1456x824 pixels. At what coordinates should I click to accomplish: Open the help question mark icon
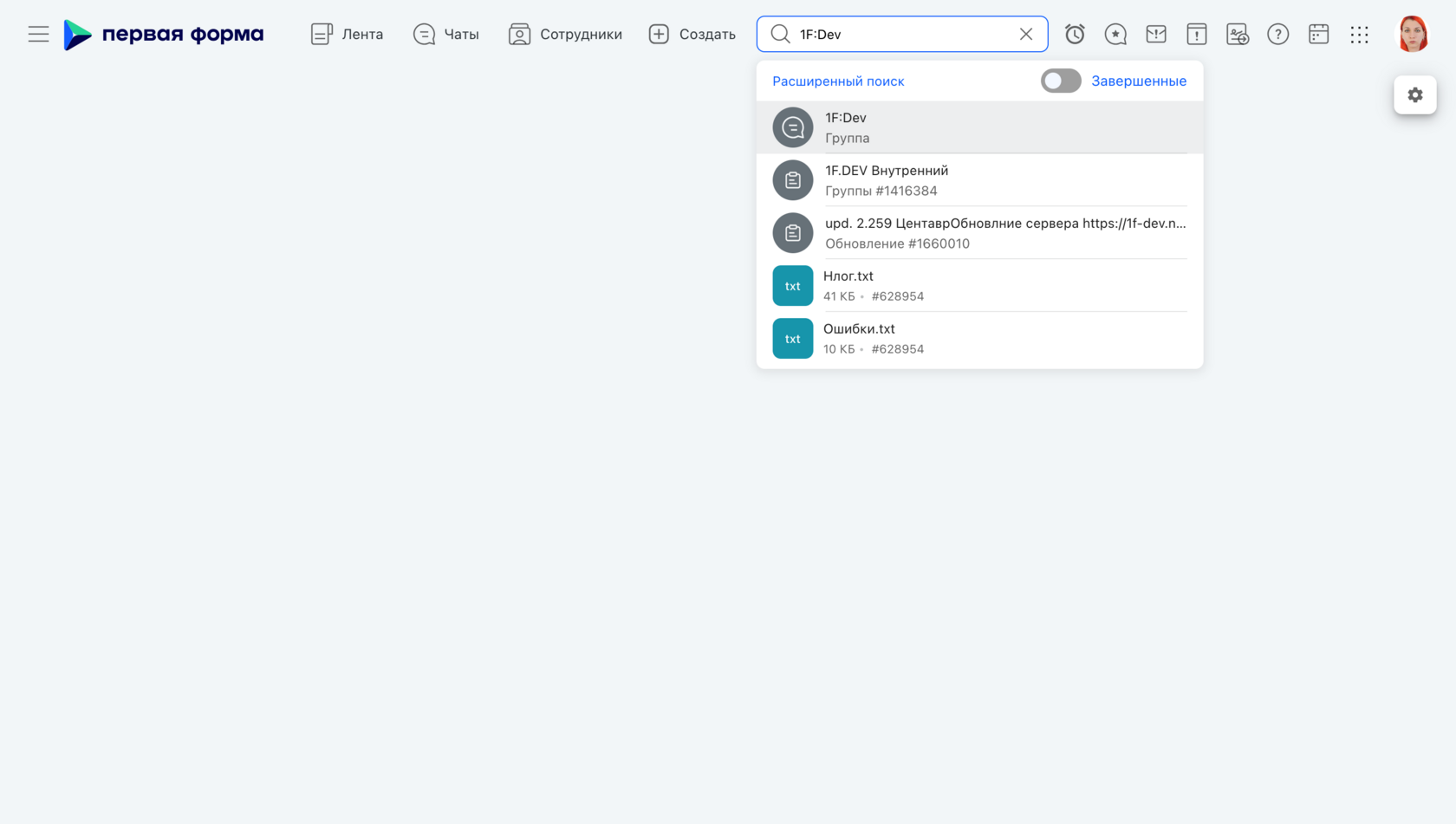(x=1278, y=34)
